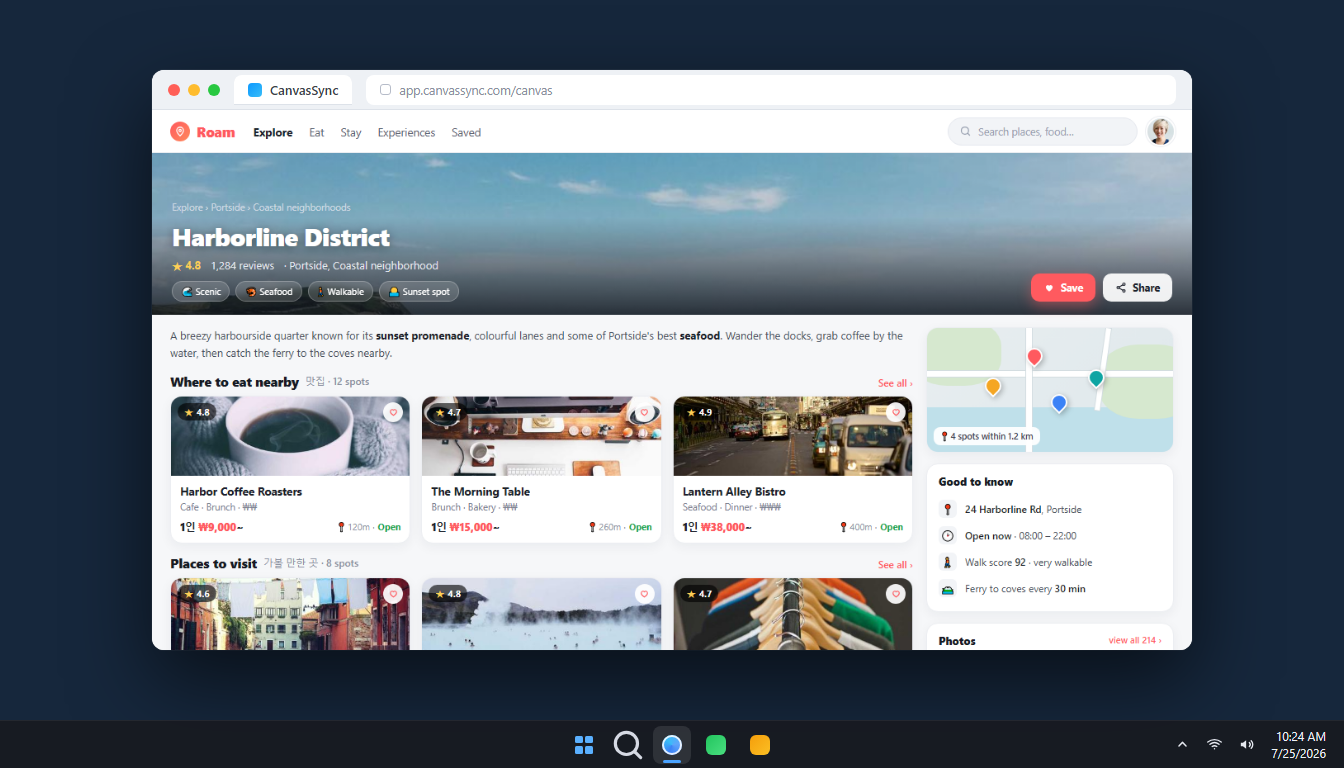This screenshot has height=768, width=1344.
Task: Focus the Search places input field
Action: coord(1042,132)
